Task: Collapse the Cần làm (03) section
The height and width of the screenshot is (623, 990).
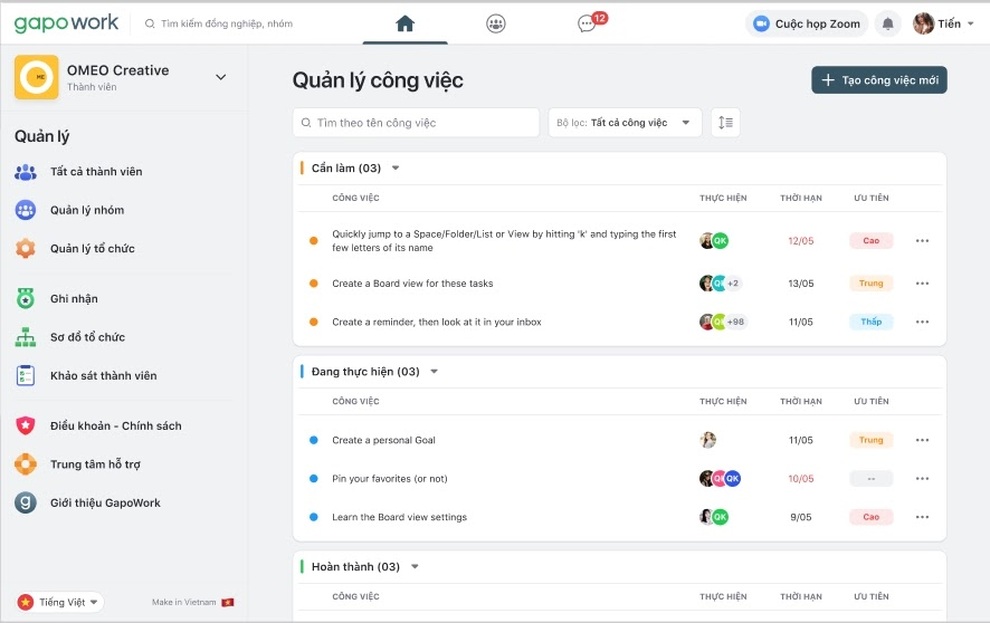Action: point(396,168)
